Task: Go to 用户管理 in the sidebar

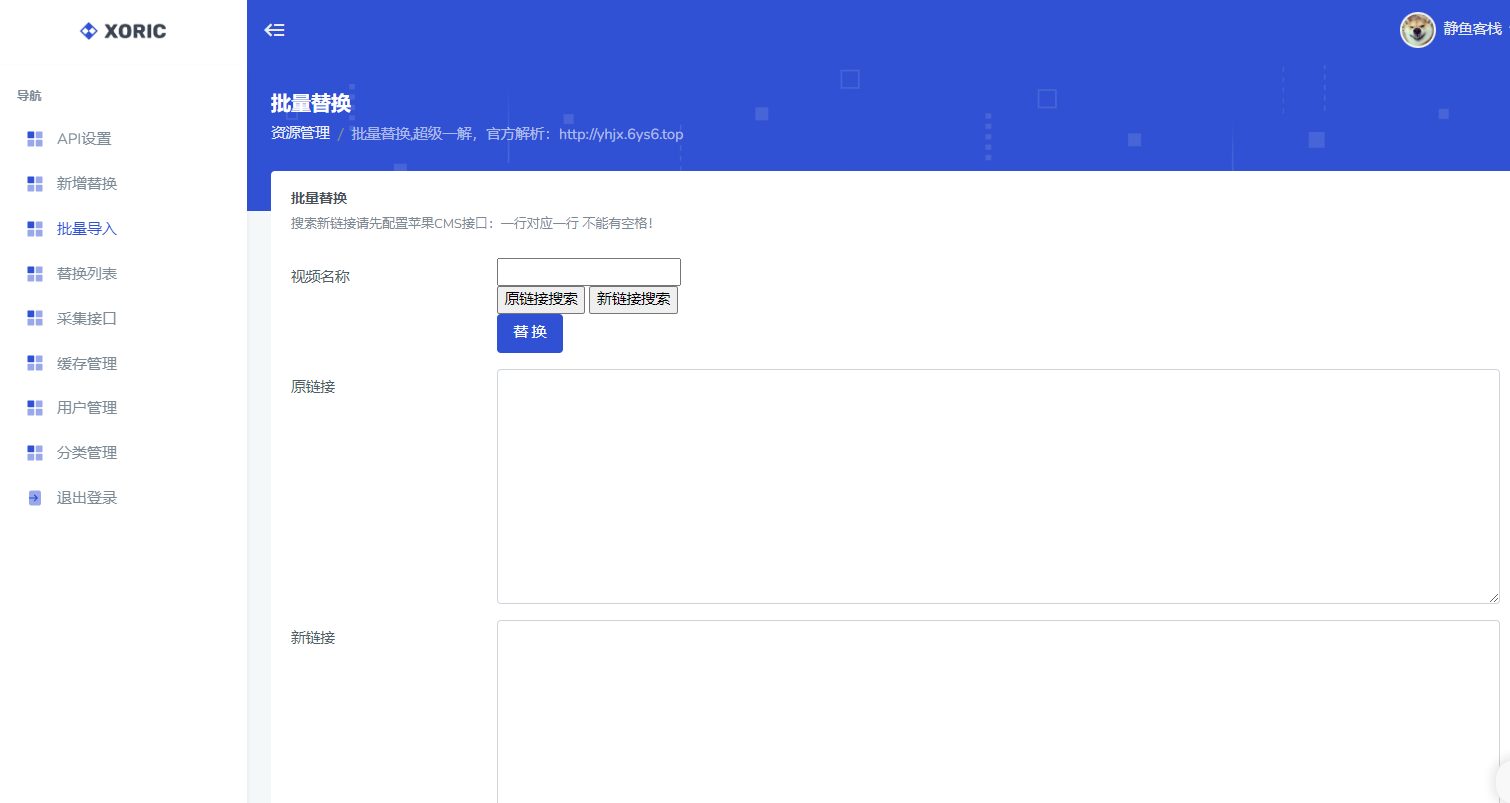Action: (x=87, y=408)
